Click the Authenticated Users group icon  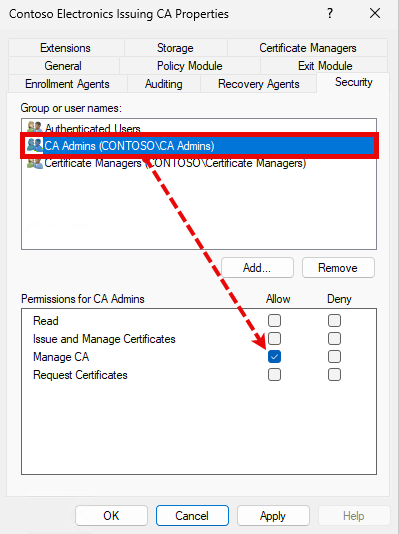(x=34, y=127)
